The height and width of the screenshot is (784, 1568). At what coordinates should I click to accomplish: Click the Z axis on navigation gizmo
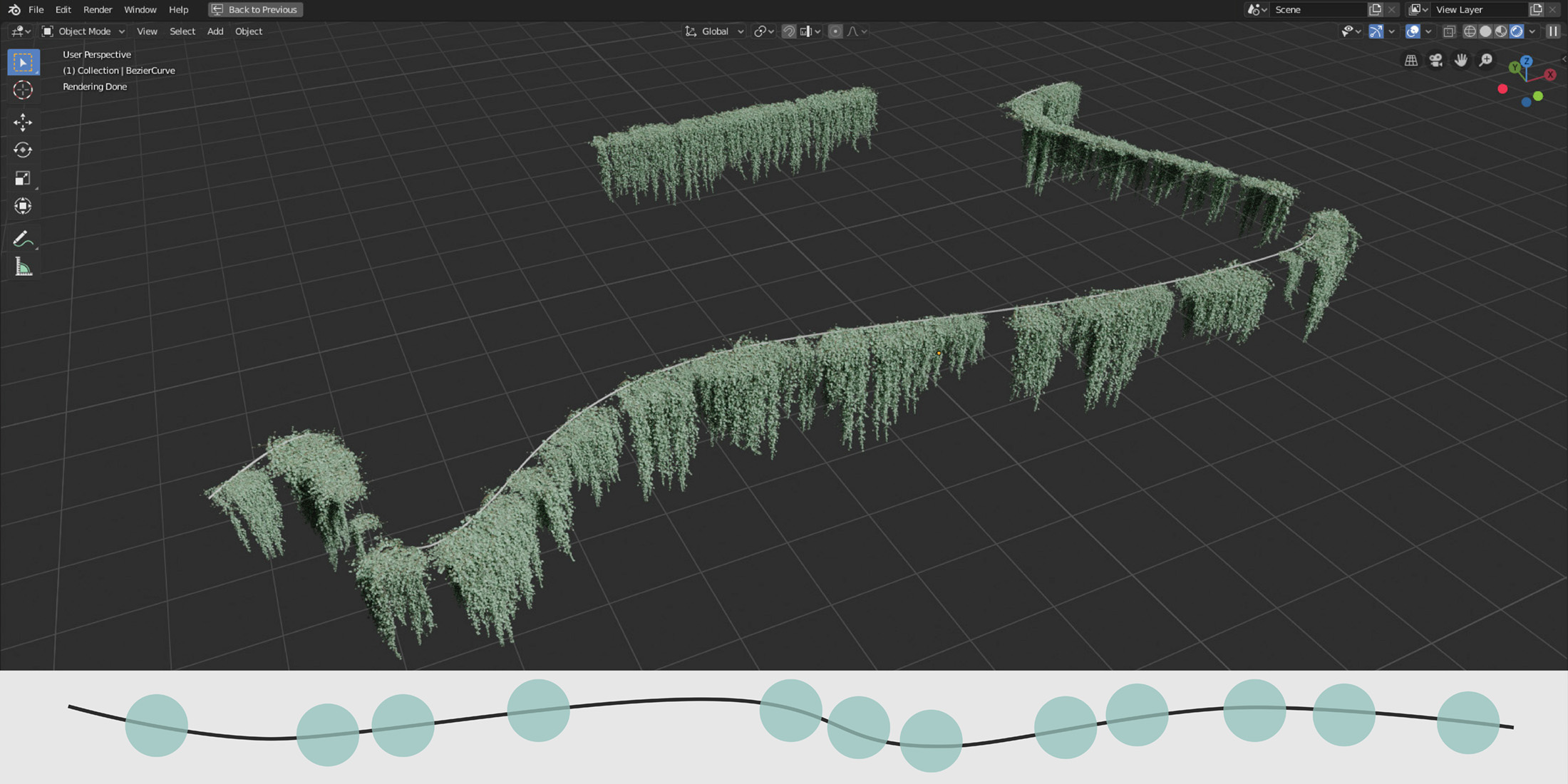[1527, 61]
